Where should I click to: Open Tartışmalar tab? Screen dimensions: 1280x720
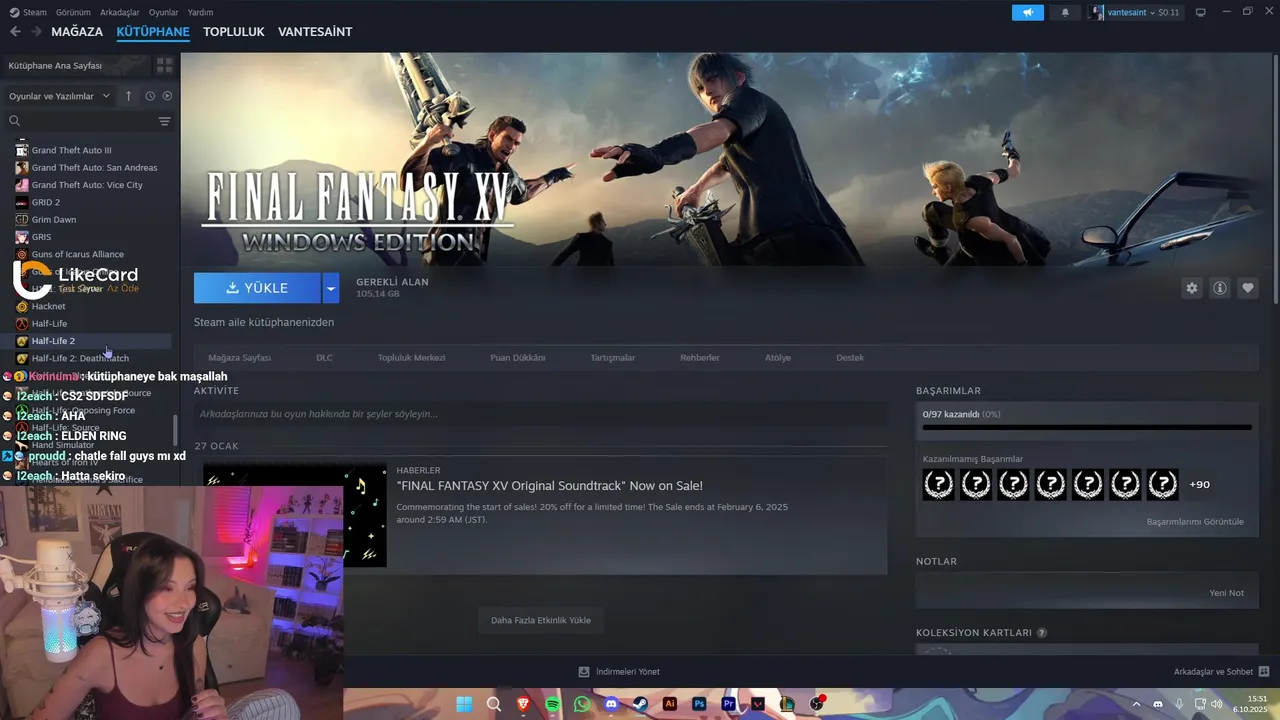613,357
